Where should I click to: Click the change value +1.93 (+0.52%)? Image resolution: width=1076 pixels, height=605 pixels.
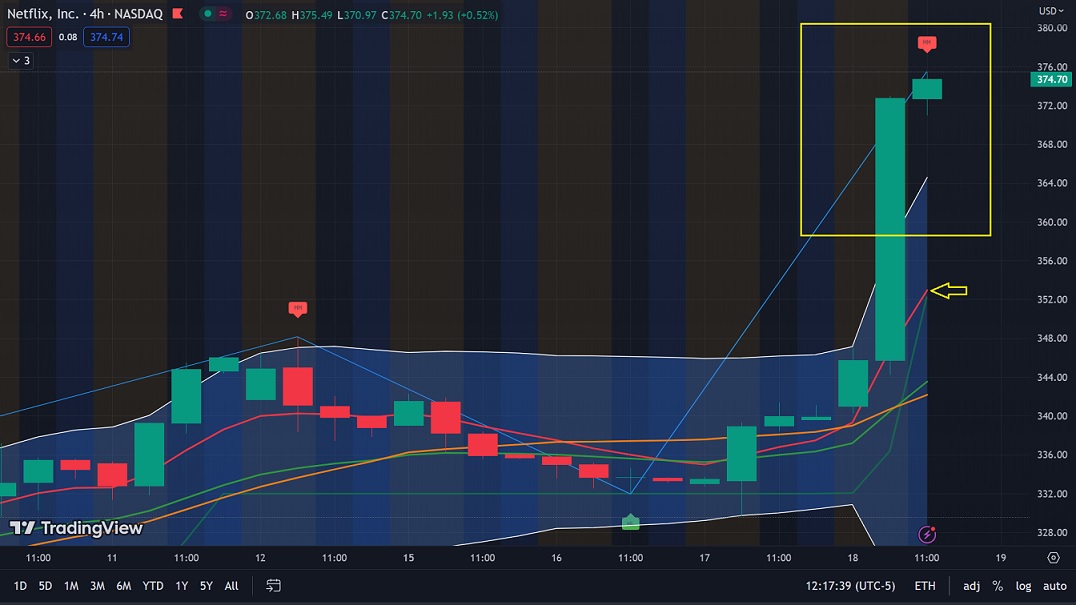[462, 14]
